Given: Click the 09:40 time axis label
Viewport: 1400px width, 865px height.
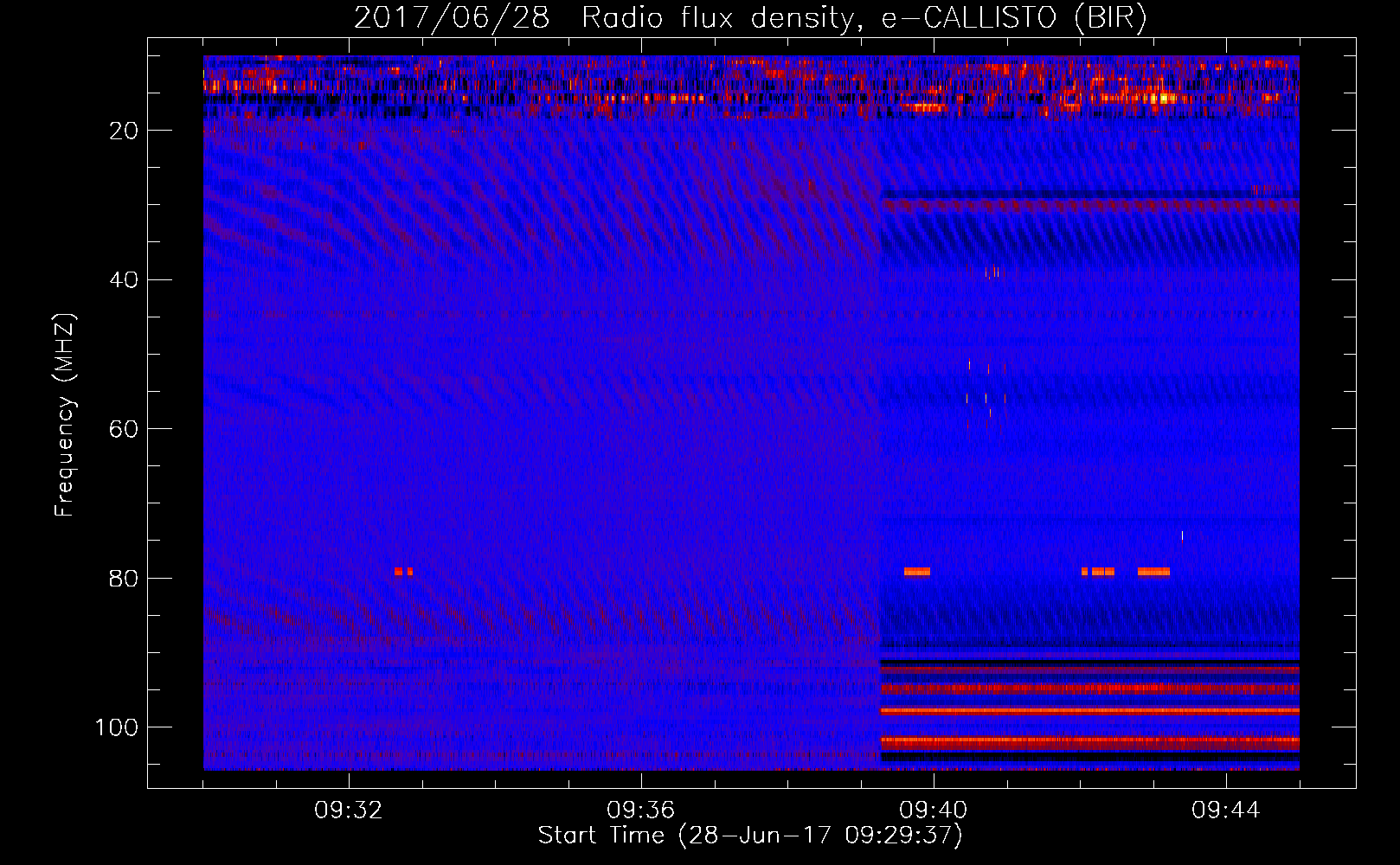Looking at the screenshot, I should (x=934, y=811).
